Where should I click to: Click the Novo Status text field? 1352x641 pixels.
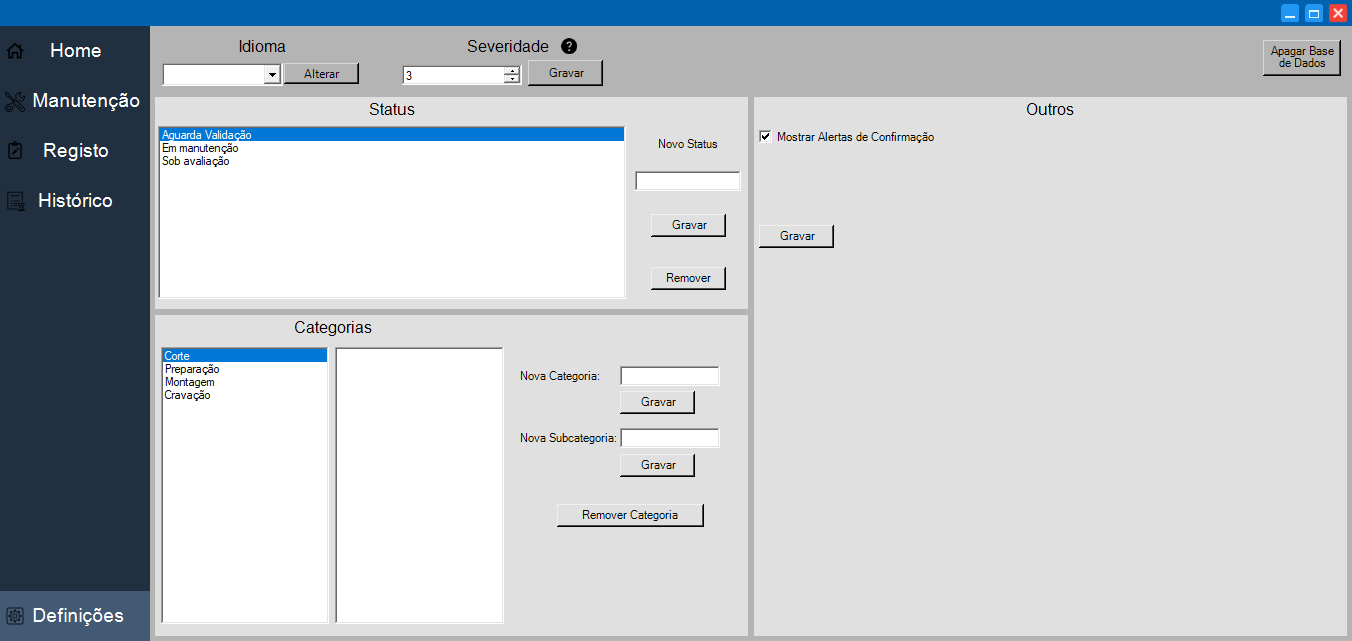(687, 180)
